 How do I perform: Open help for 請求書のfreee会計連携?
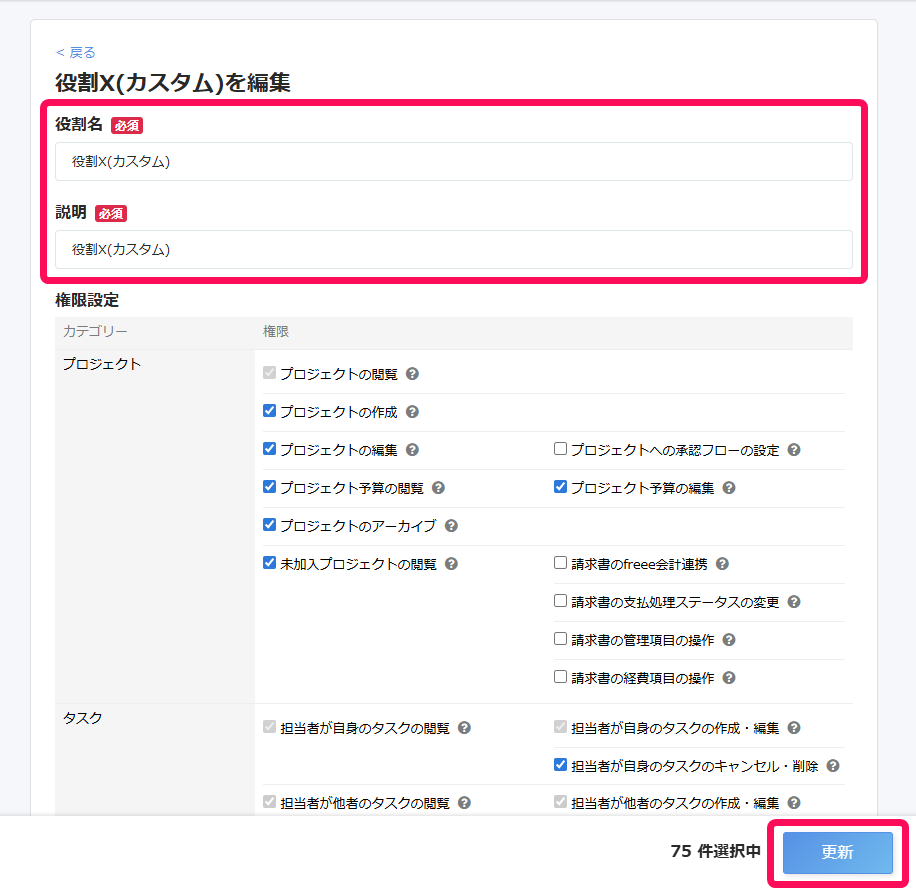723,563
